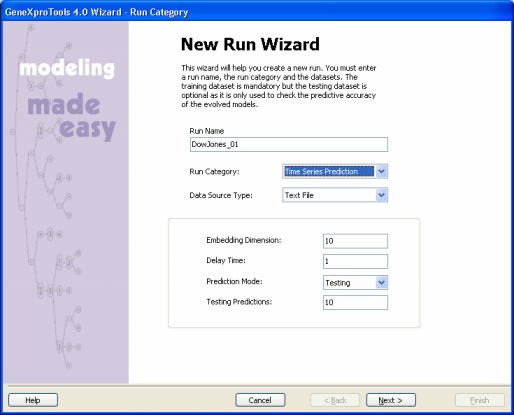Click the wizard description paragraph

tap(279, 86)
